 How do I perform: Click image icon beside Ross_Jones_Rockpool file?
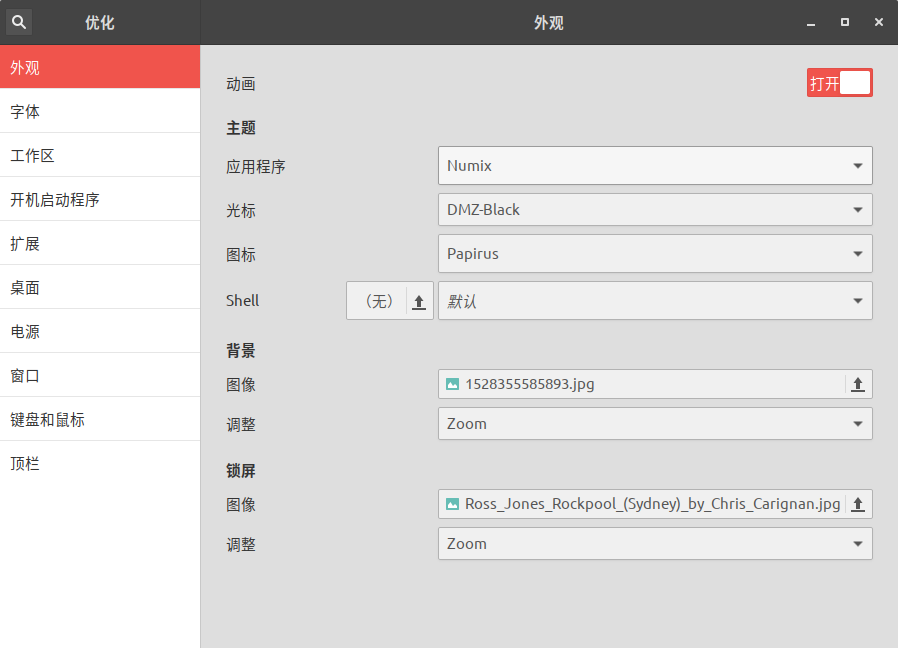click(x=452, y=504)
